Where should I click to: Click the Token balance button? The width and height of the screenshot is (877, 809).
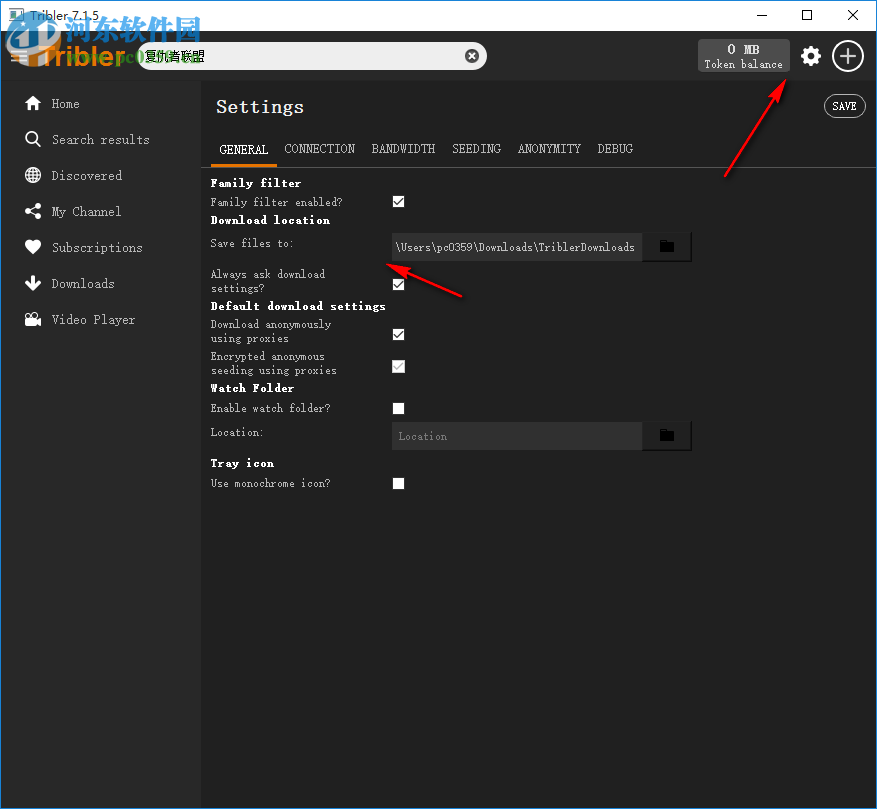point(743,55)
